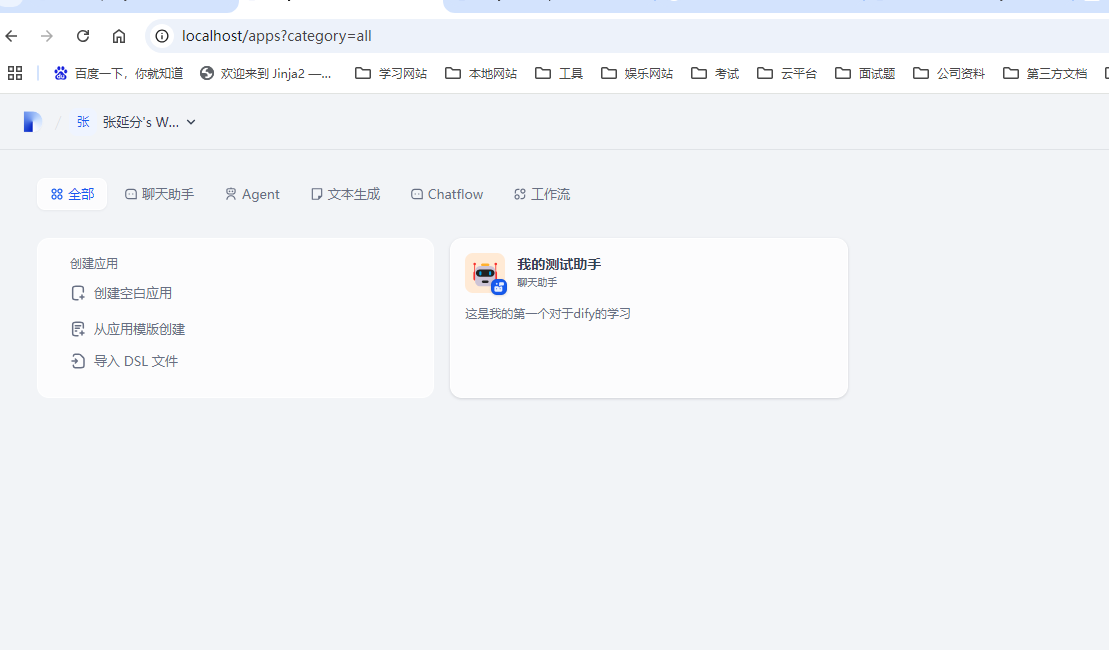The height and width of the screenshot is (650, 1109).
Task: Reload the page with the refresh icon
Action: [x=83, y=36]
